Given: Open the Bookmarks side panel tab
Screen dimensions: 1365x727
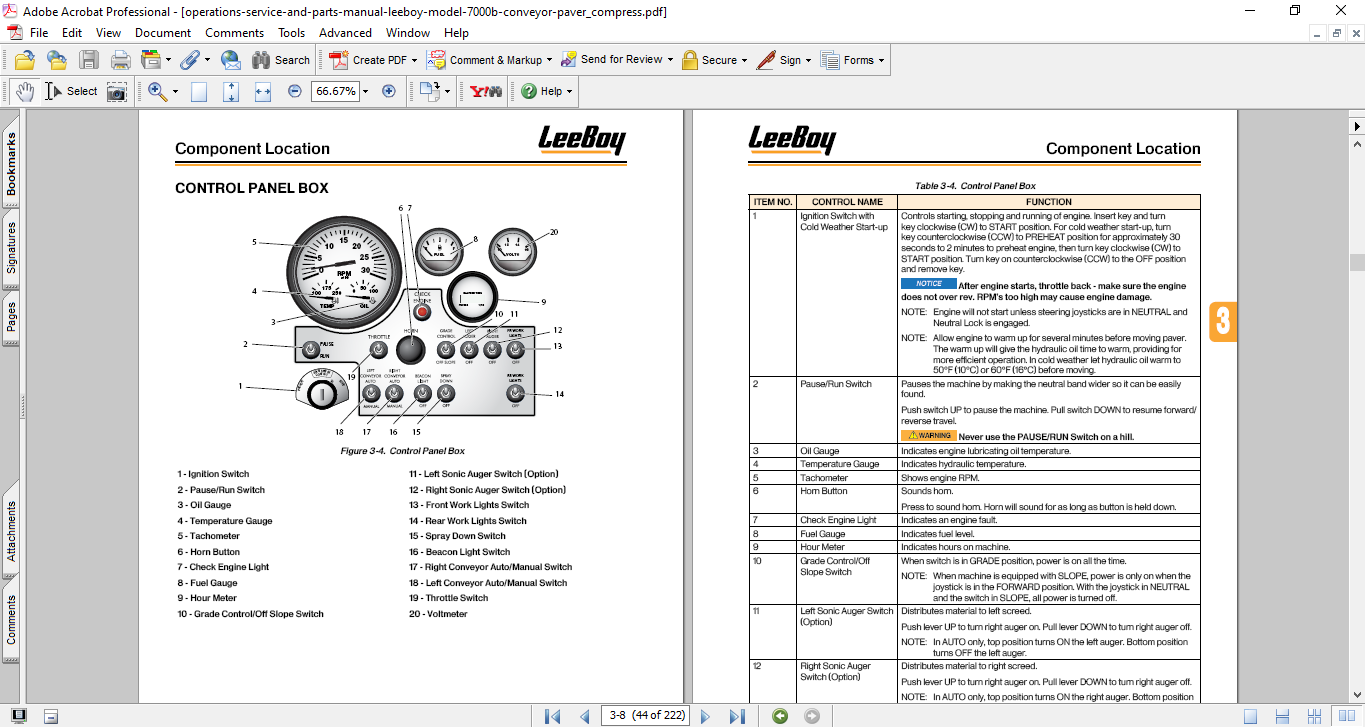Looking at the screenshot, I should (11, 164).
